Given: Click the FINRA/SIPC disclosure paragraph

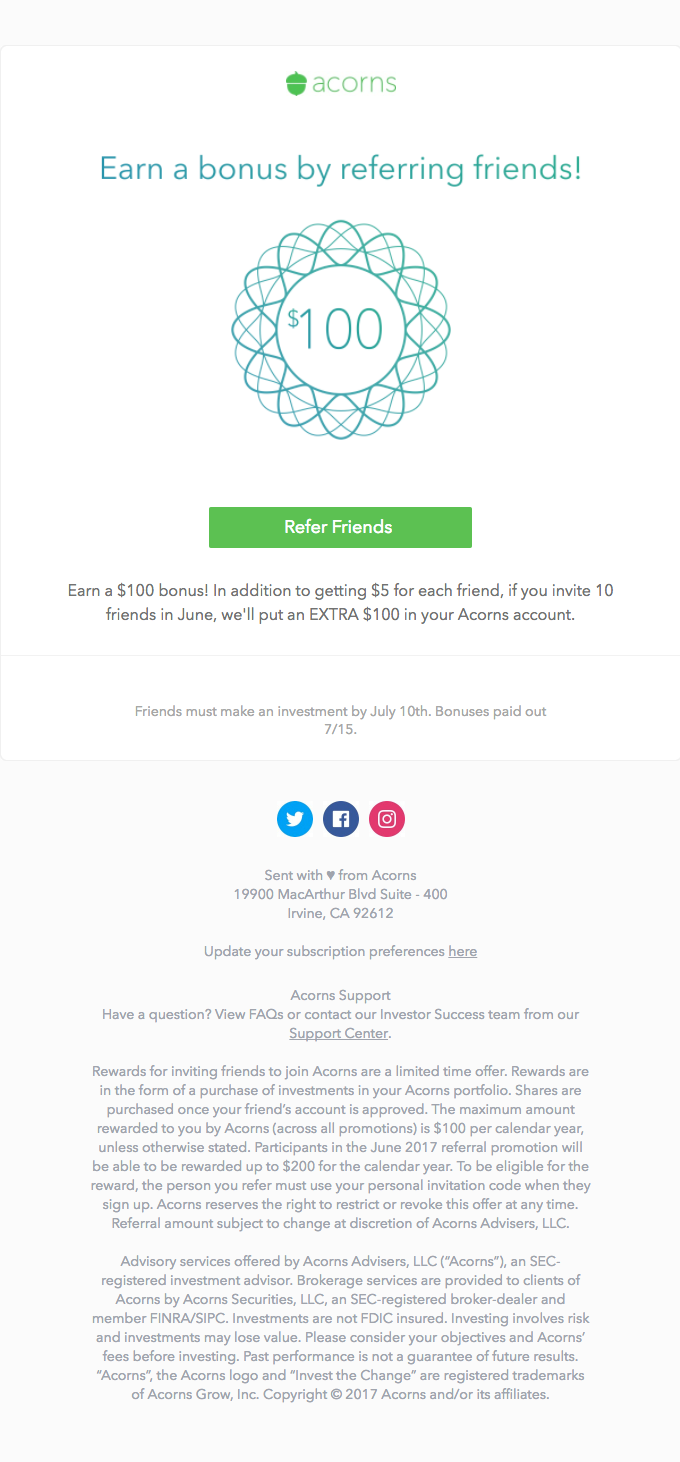Looking at the screenshot, I should click(x=340, y=1327).
